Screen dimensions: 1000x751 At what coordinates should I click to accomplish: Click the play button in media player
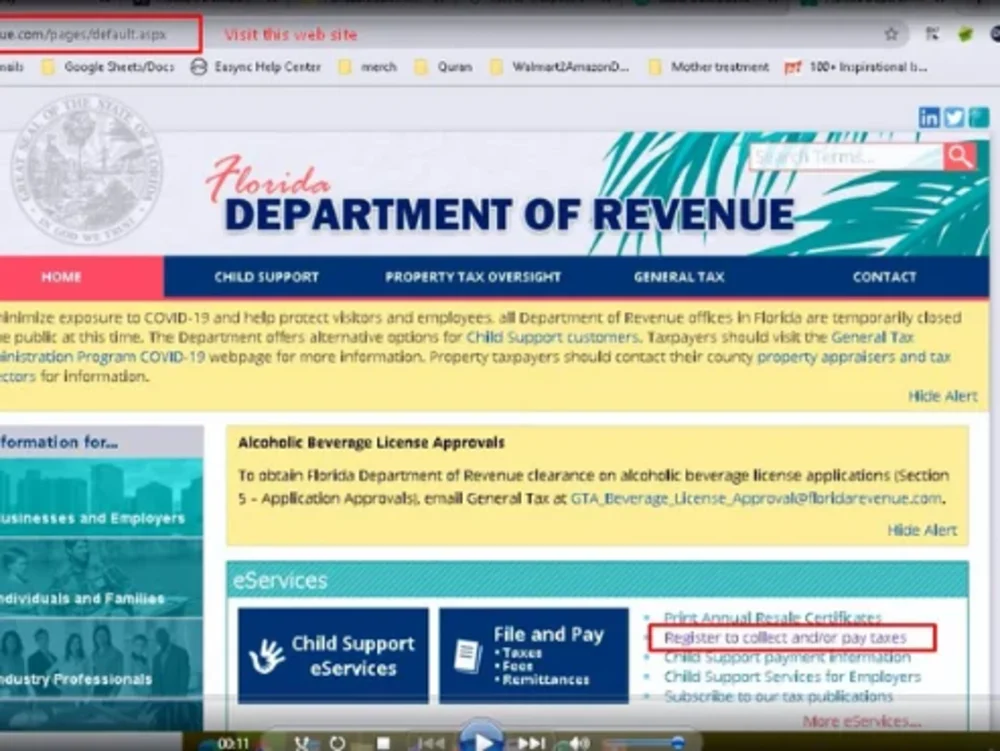tap(482, 740)
